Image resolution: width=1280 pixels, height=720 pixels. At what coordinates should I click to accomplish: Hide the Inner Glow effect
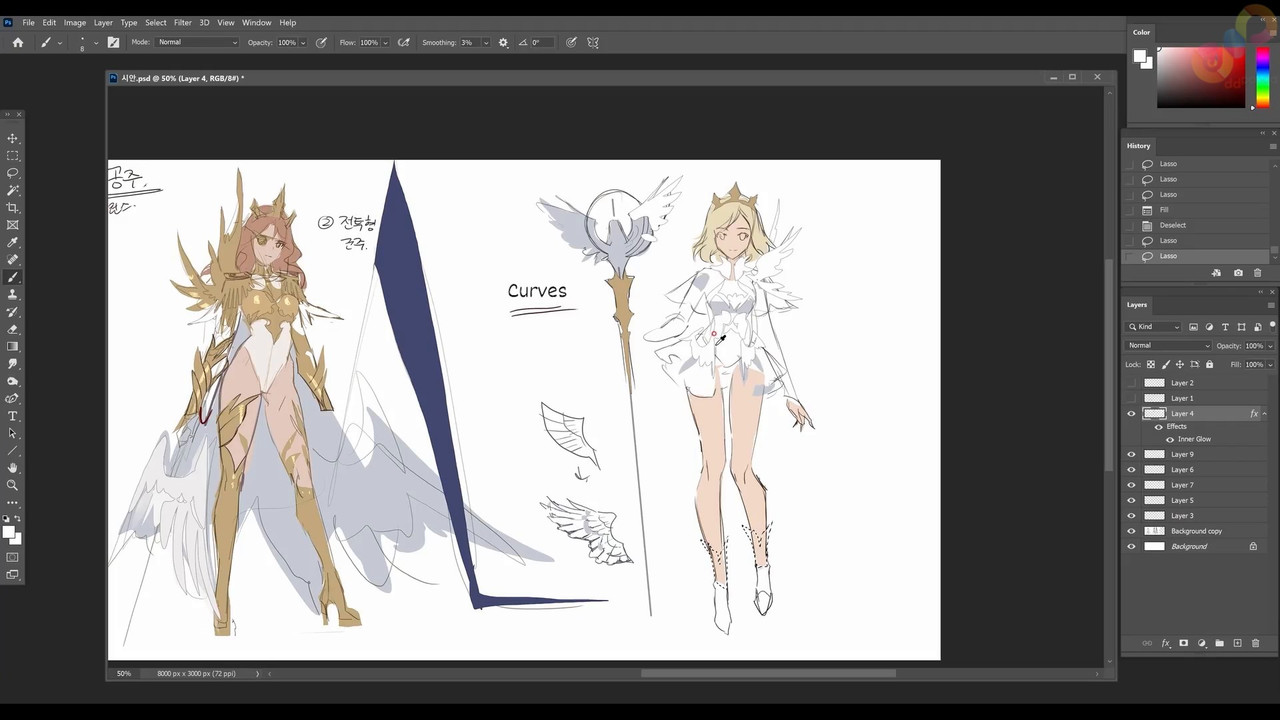coord(1170,439)
